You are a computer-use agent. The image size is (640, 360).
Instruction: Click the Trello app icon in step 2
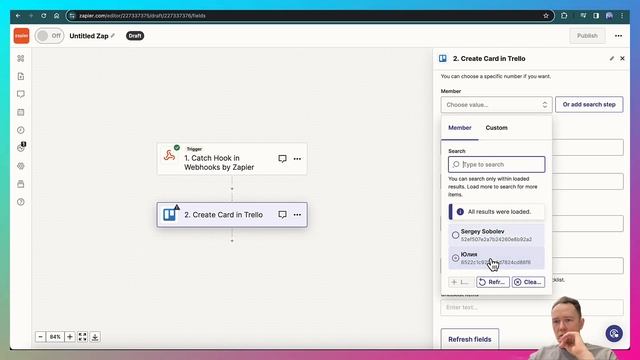pos(169,215)
